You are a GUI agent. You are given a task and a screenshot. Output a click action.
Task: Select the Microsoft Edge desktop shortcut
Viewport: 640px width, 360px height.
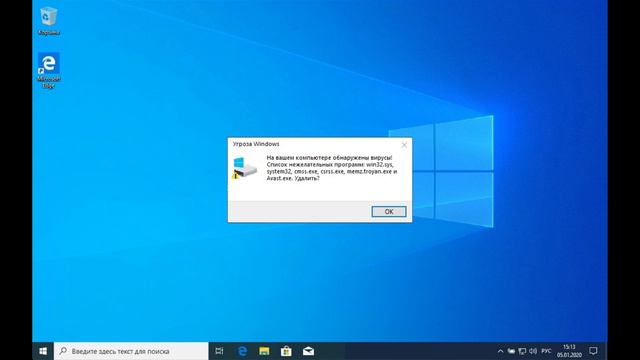tap(49, 71)
